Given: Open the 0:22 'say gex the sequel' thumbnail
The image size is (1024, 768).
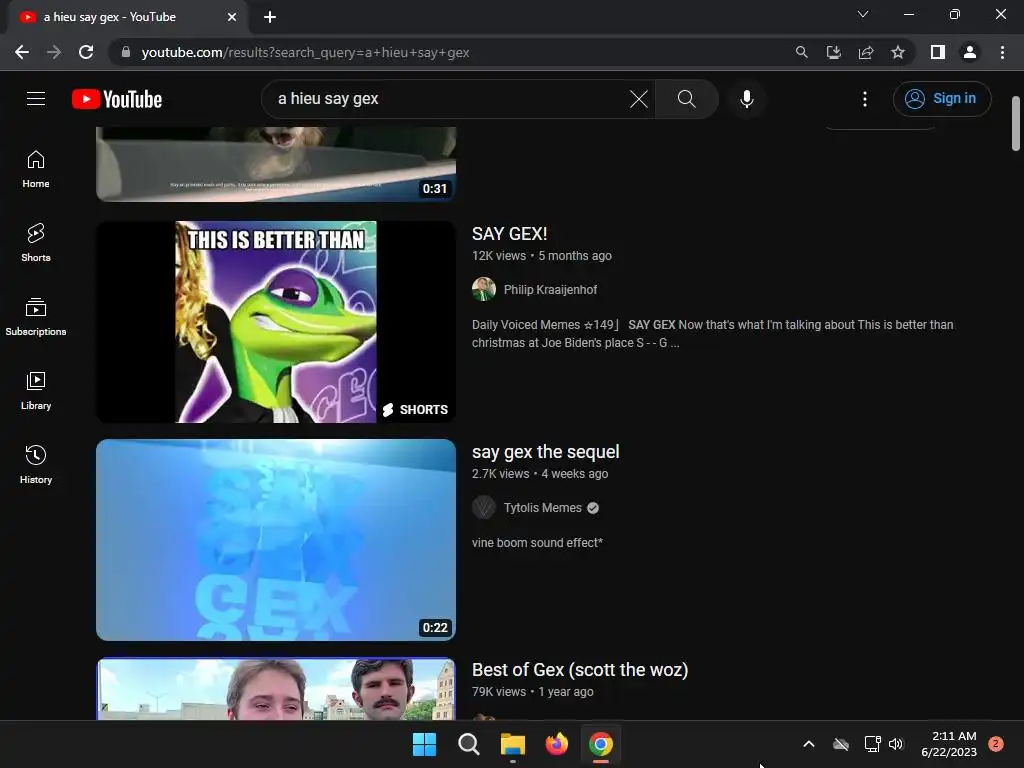Looking at the screenshot, I should click(x=276, y=540).
